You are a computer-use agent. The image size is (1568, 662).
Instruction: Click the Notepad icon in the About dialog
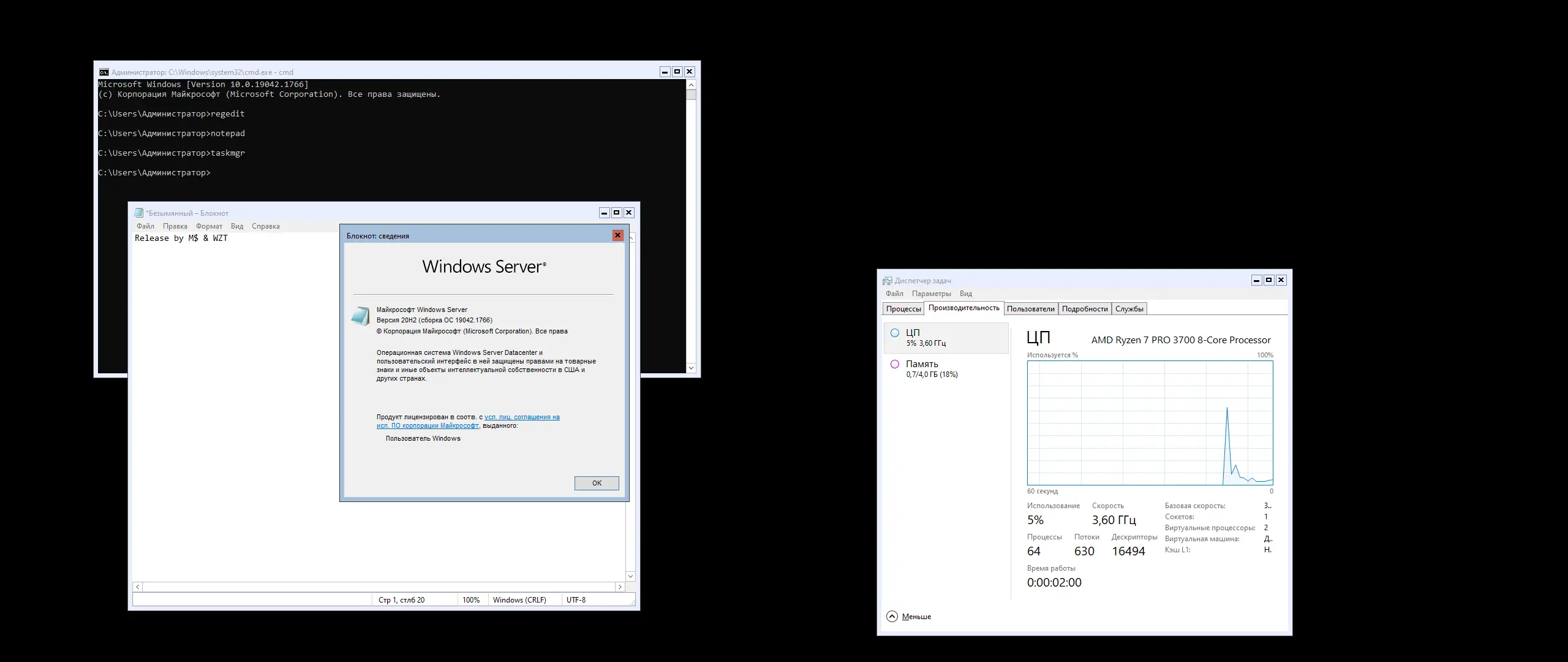pyautogui.click(x=360, y=316)
